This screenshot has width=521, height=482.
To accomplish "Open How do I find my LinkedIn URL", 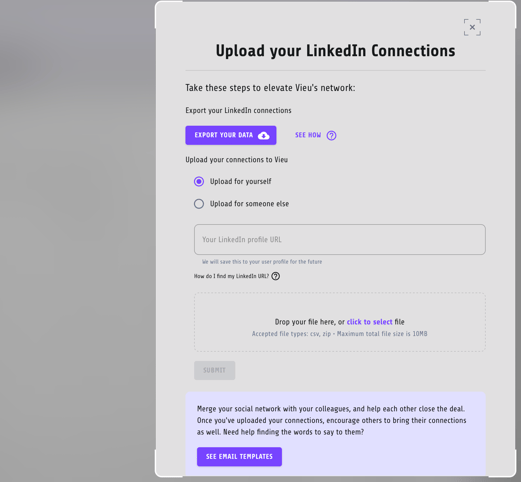I will click(231, 276).
